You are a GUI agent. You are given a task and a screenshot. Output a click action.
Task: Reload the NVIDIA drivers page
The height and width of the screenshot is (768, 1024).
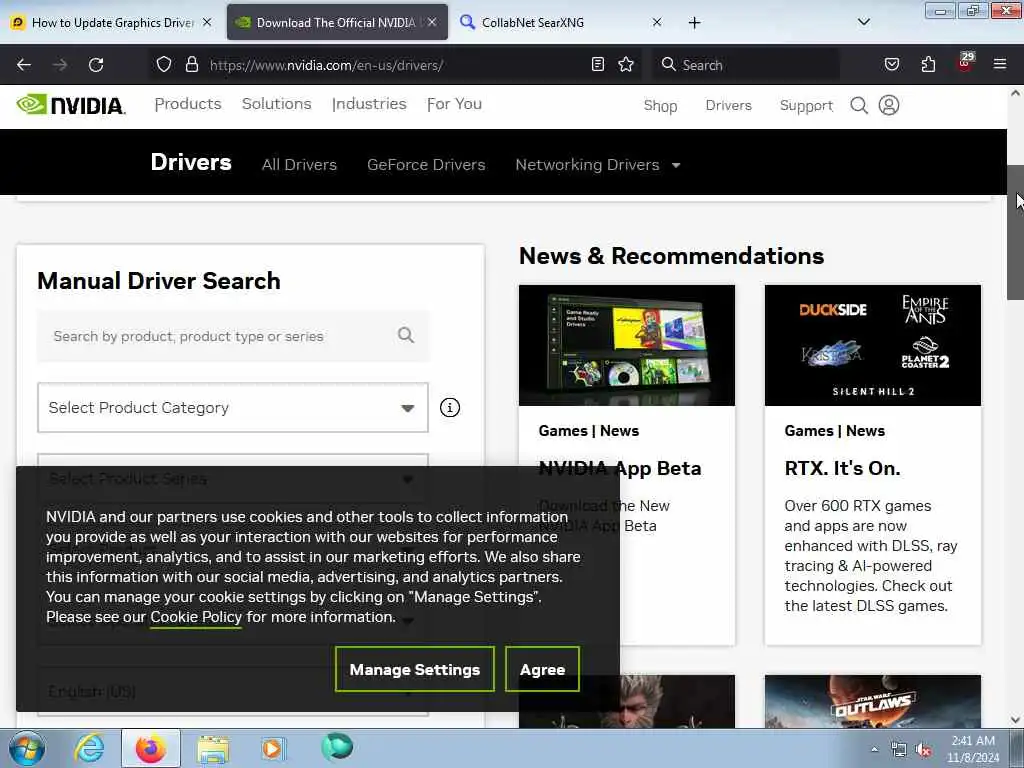[x=96, y=65]
